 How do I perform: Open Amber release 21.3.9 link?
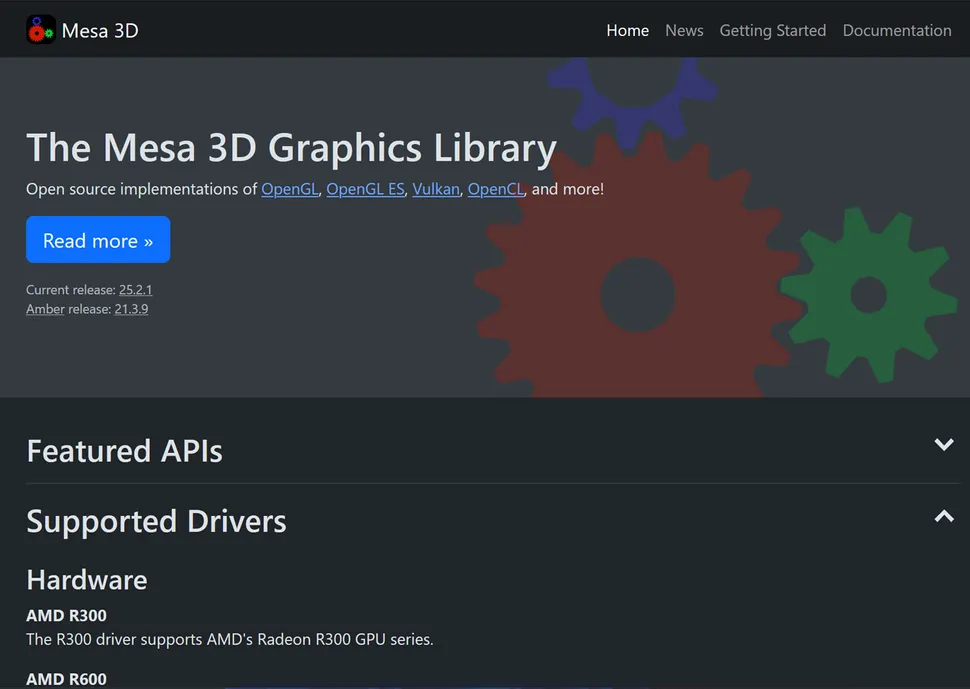(131, 309)
